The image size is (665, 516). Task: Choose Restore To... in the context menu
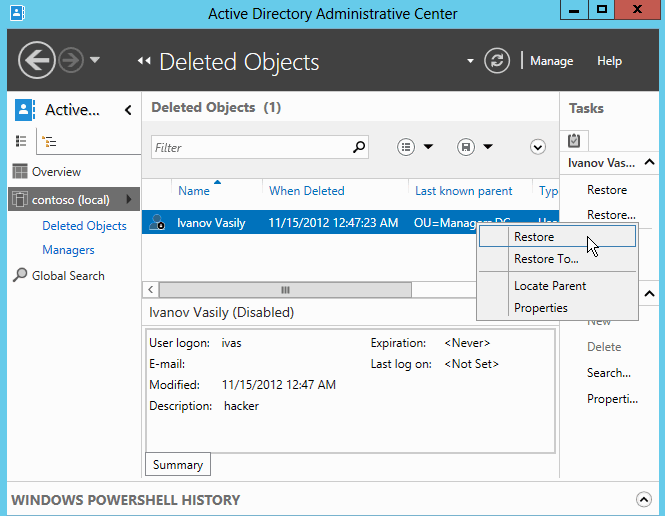(x=557, y=259)
